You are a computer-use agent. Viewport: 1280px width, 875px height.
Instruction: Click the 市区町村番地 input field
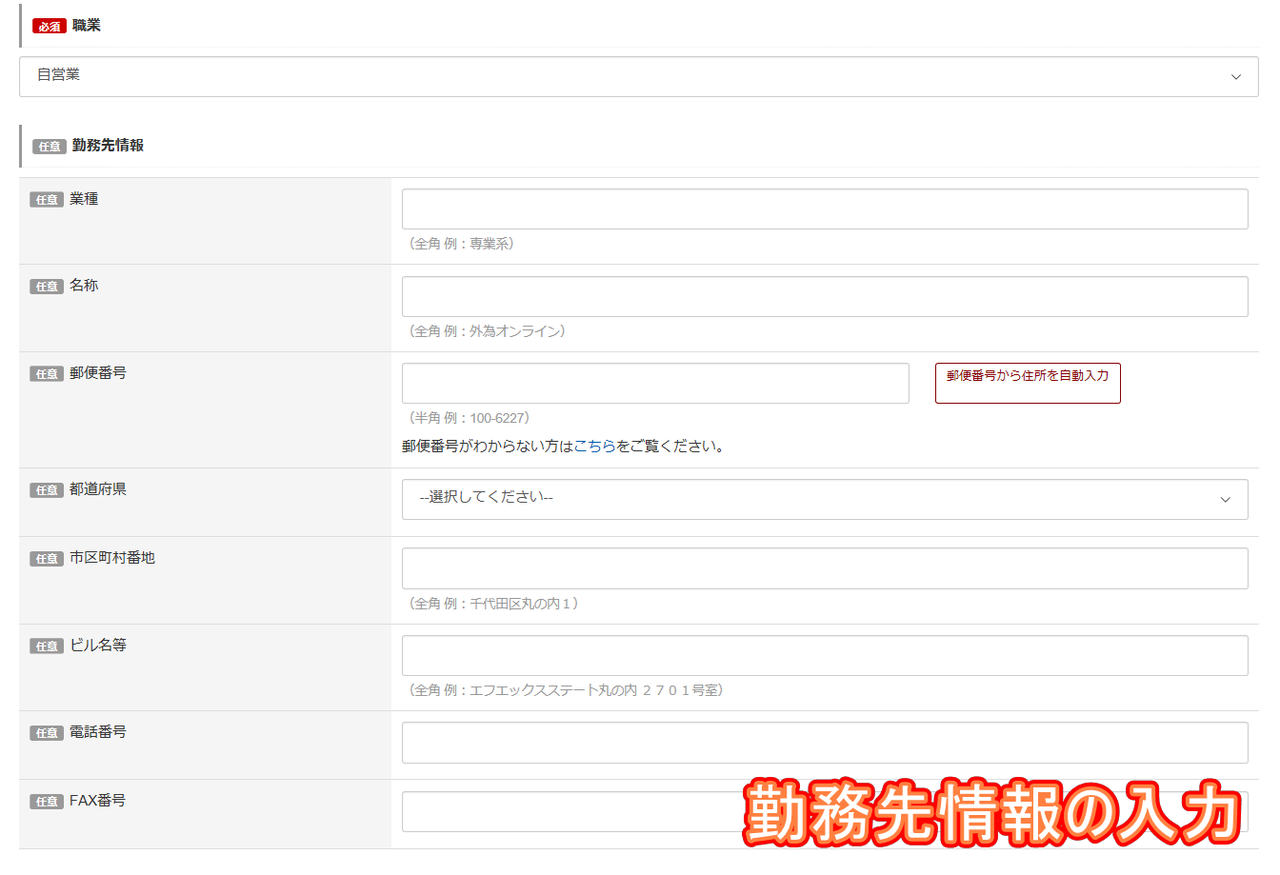(x=825, y=568)
